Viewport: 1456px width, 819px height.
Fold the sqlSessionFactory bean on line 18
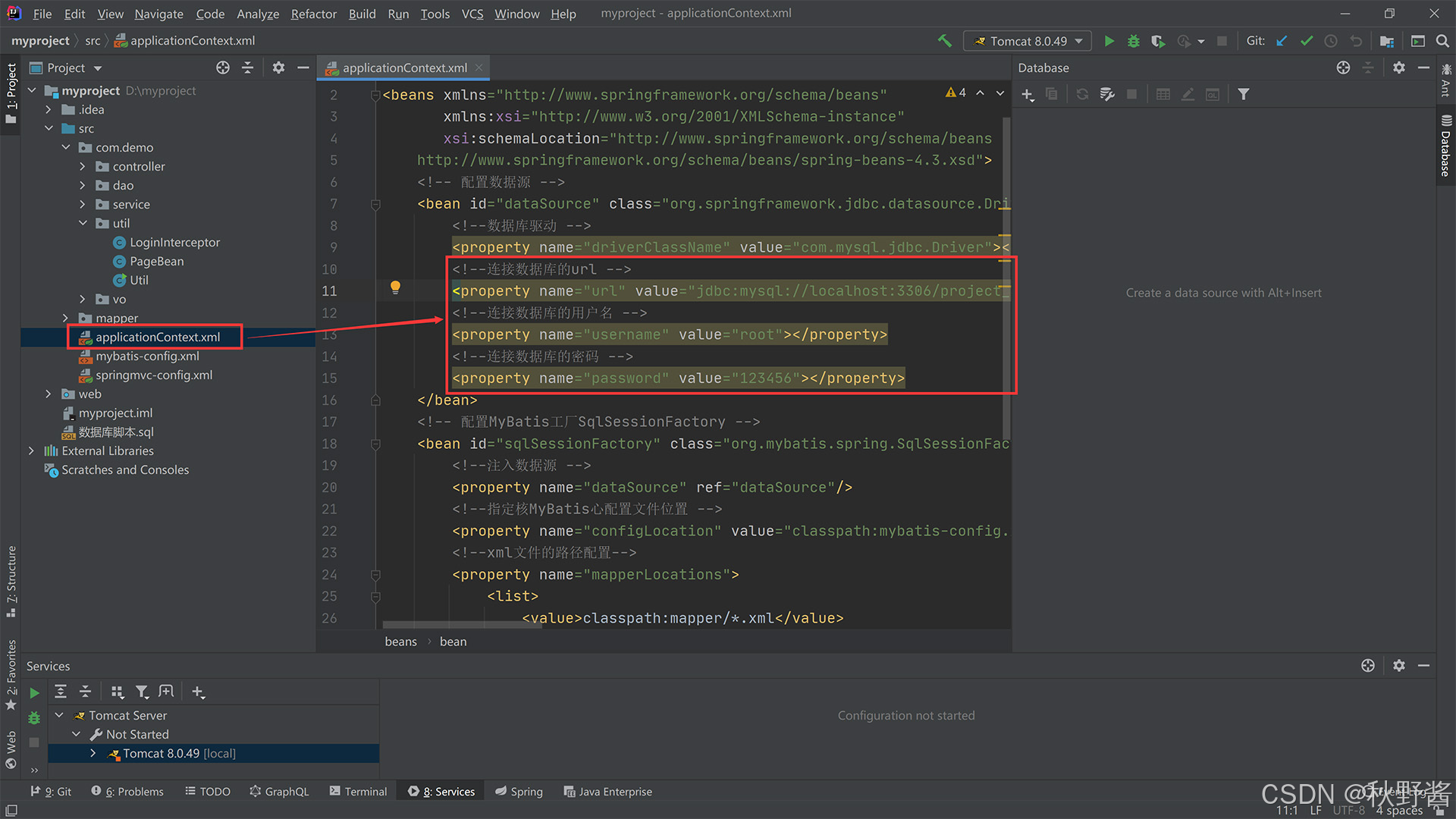(x=375, y=444)
